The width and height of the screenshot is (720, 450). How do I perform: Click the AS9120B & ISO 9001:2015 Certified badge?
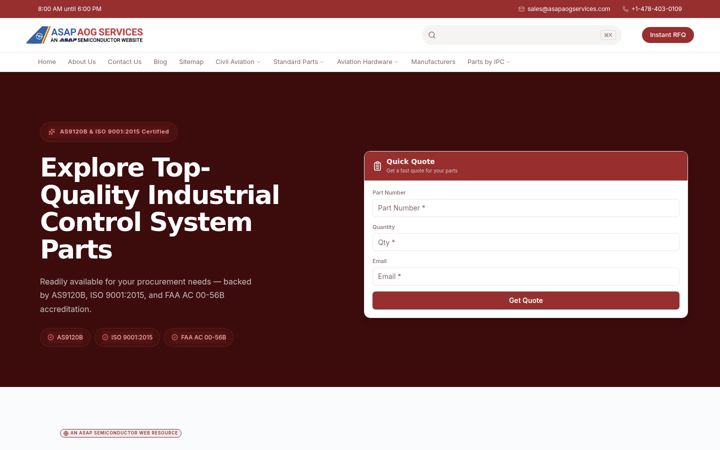(109, 132)
